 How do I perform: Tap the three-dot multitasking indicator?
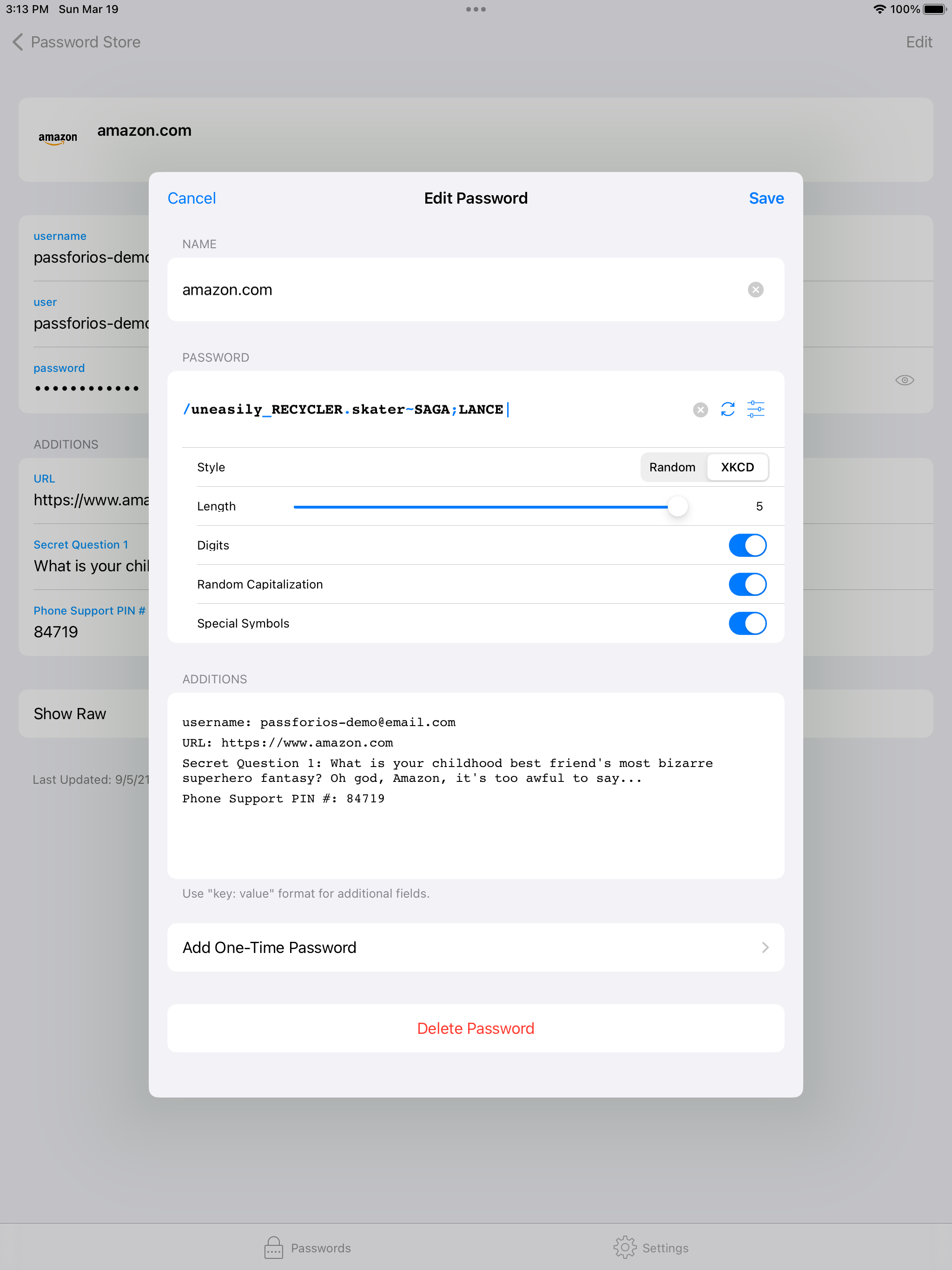(x=476, y=9)
